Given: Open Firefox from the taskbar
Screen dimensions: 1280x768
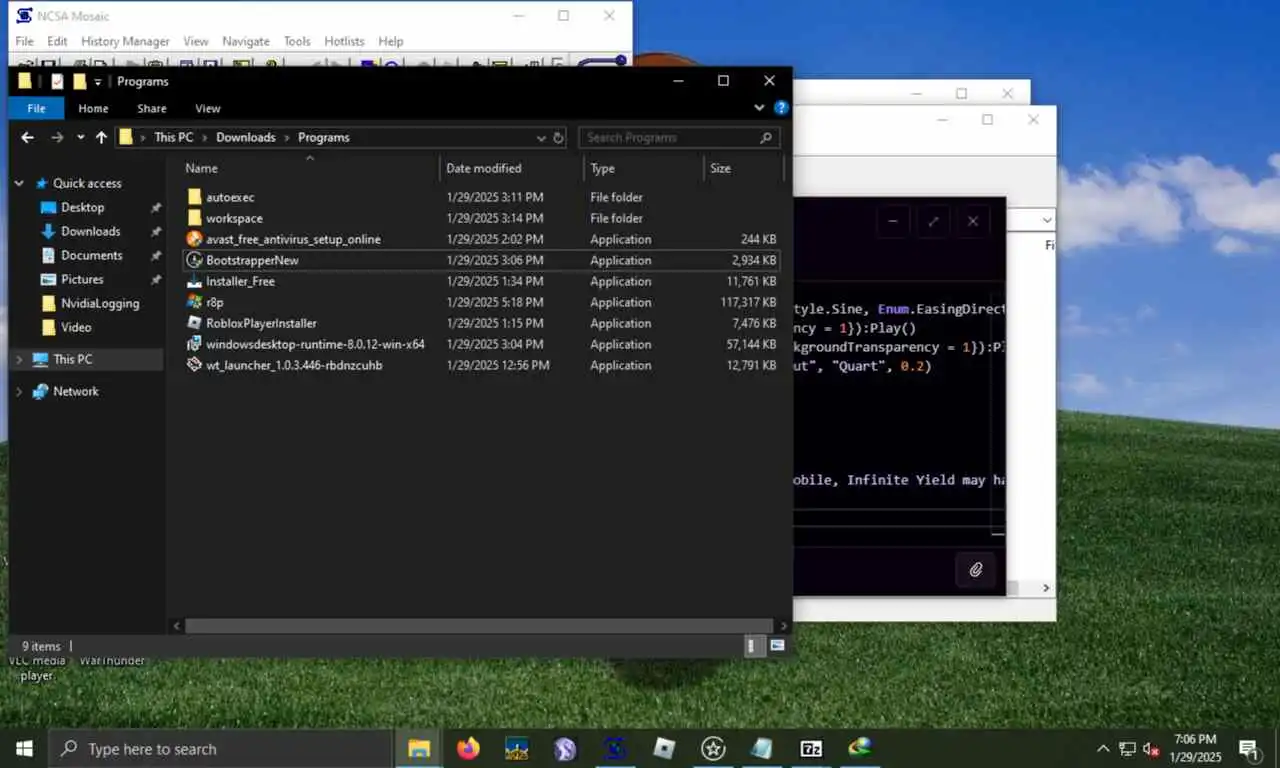Looking at the screenshot, I should [467, 748].
